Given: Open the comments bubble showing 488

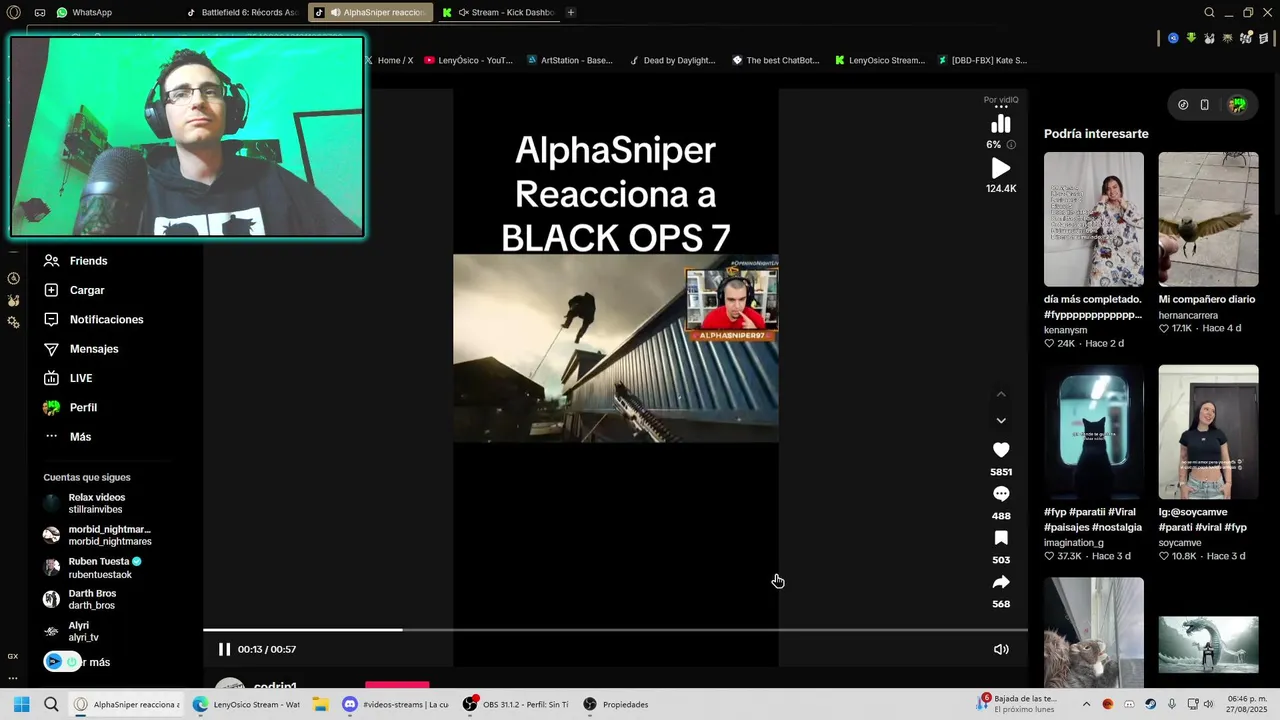Looking at the screenshot, I should (1001, 494).
